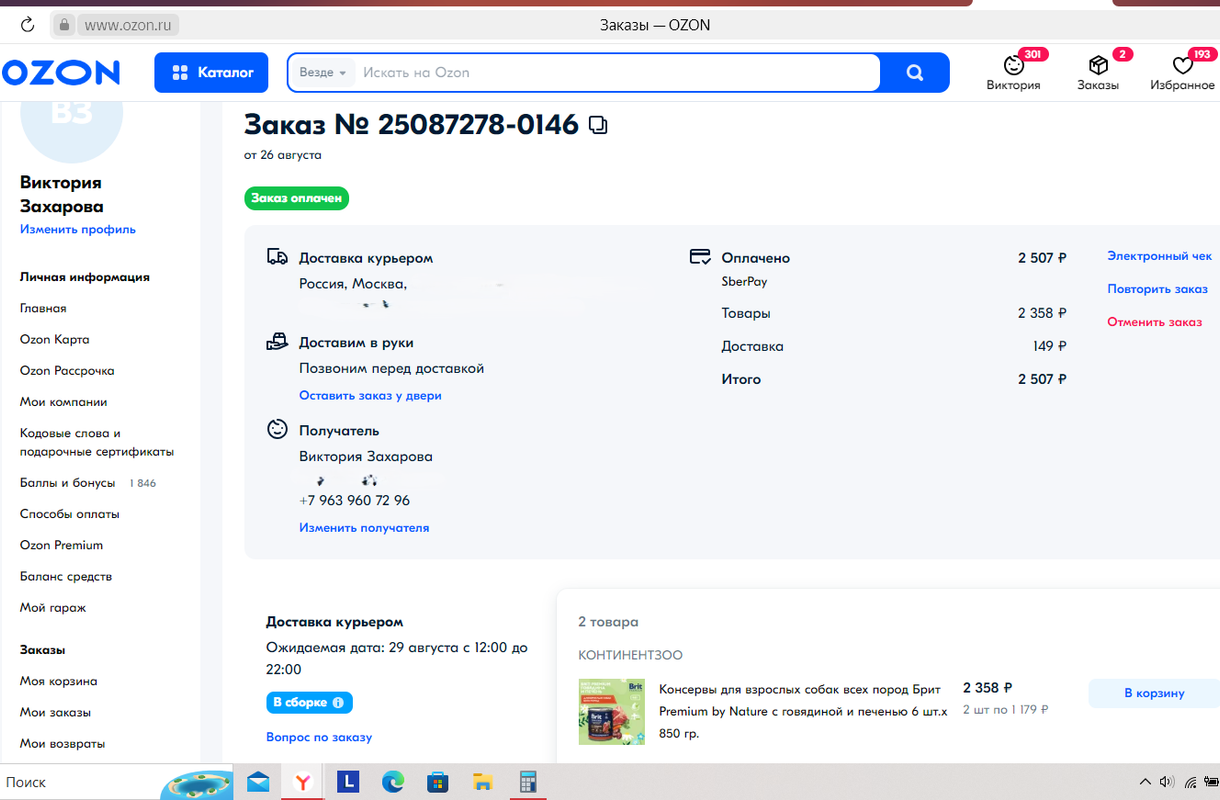Screen dimensions: 1220x800
Task: Click the КОНТИНЕНТЗОО seller name
Action: tap(630, 655)
